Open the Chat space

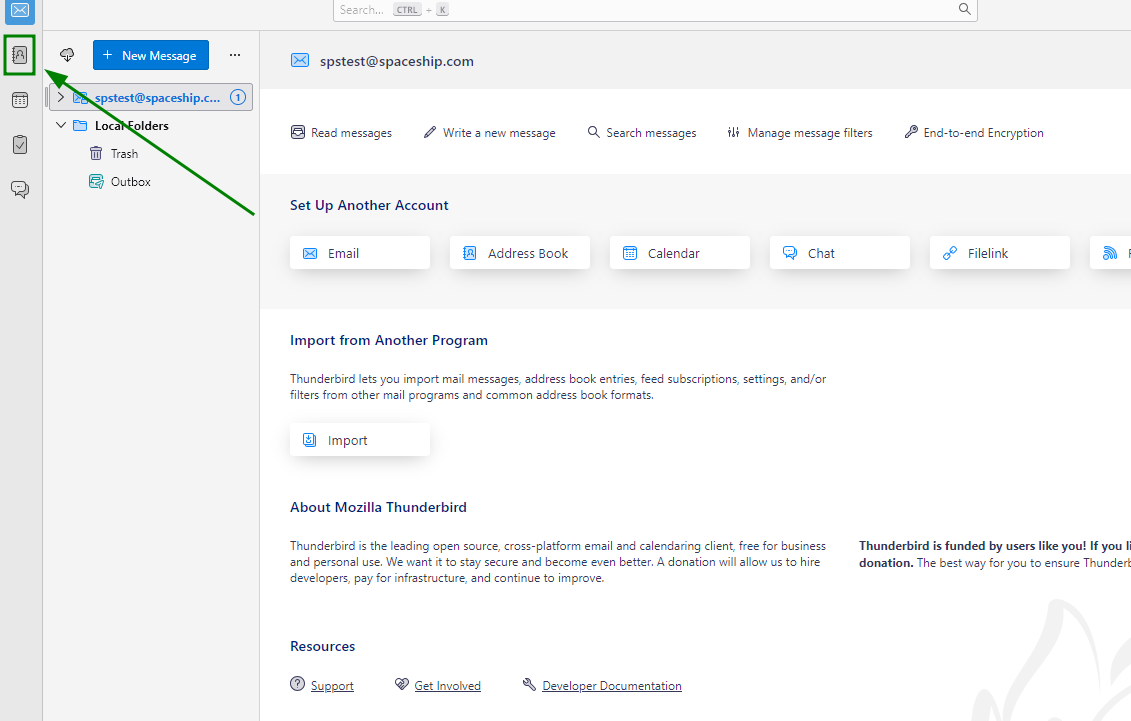point(19,188)
